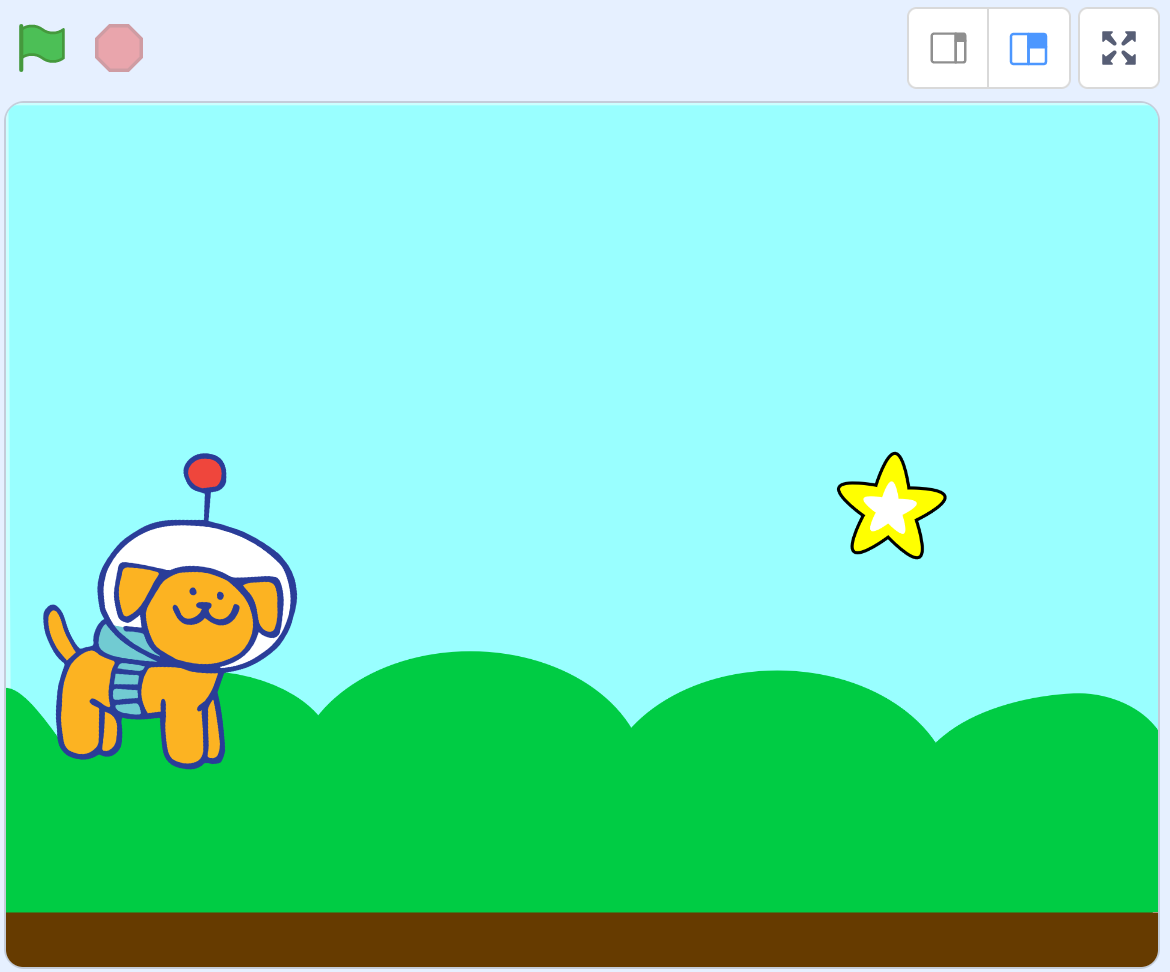Switch to large stage layout
Viewport: 1170px width, 972px height.
coord(1028,48)
